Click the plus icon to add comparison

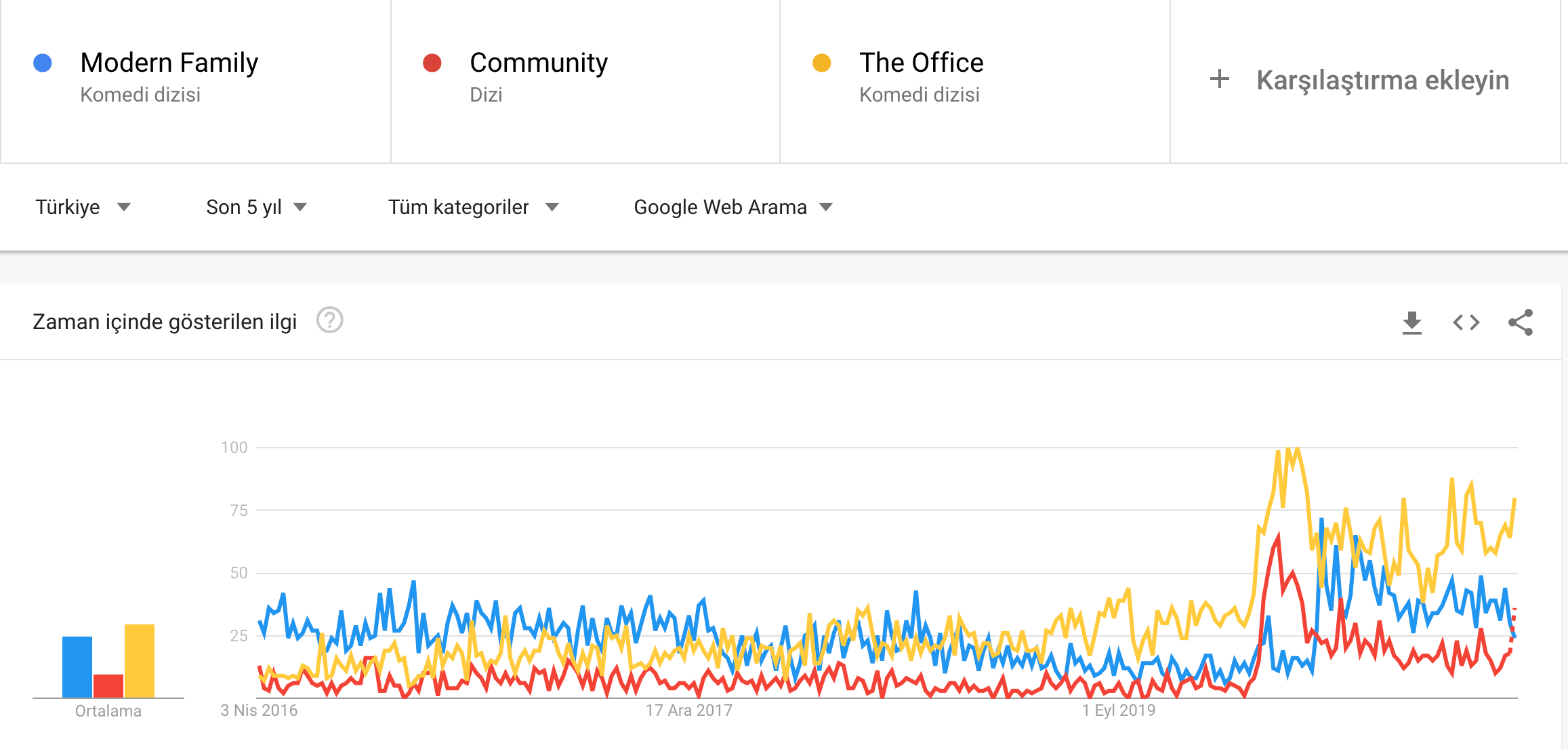click(1219, 79)
